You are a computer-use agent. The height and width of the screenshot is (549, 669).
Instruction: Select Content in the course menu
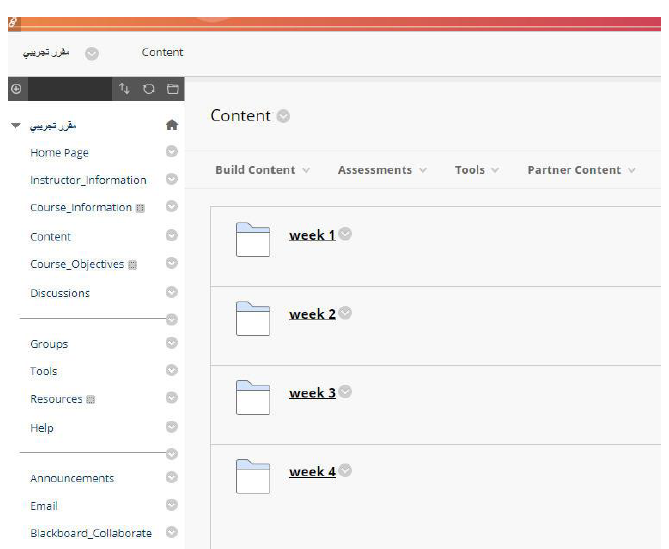(x=50, y=237)
